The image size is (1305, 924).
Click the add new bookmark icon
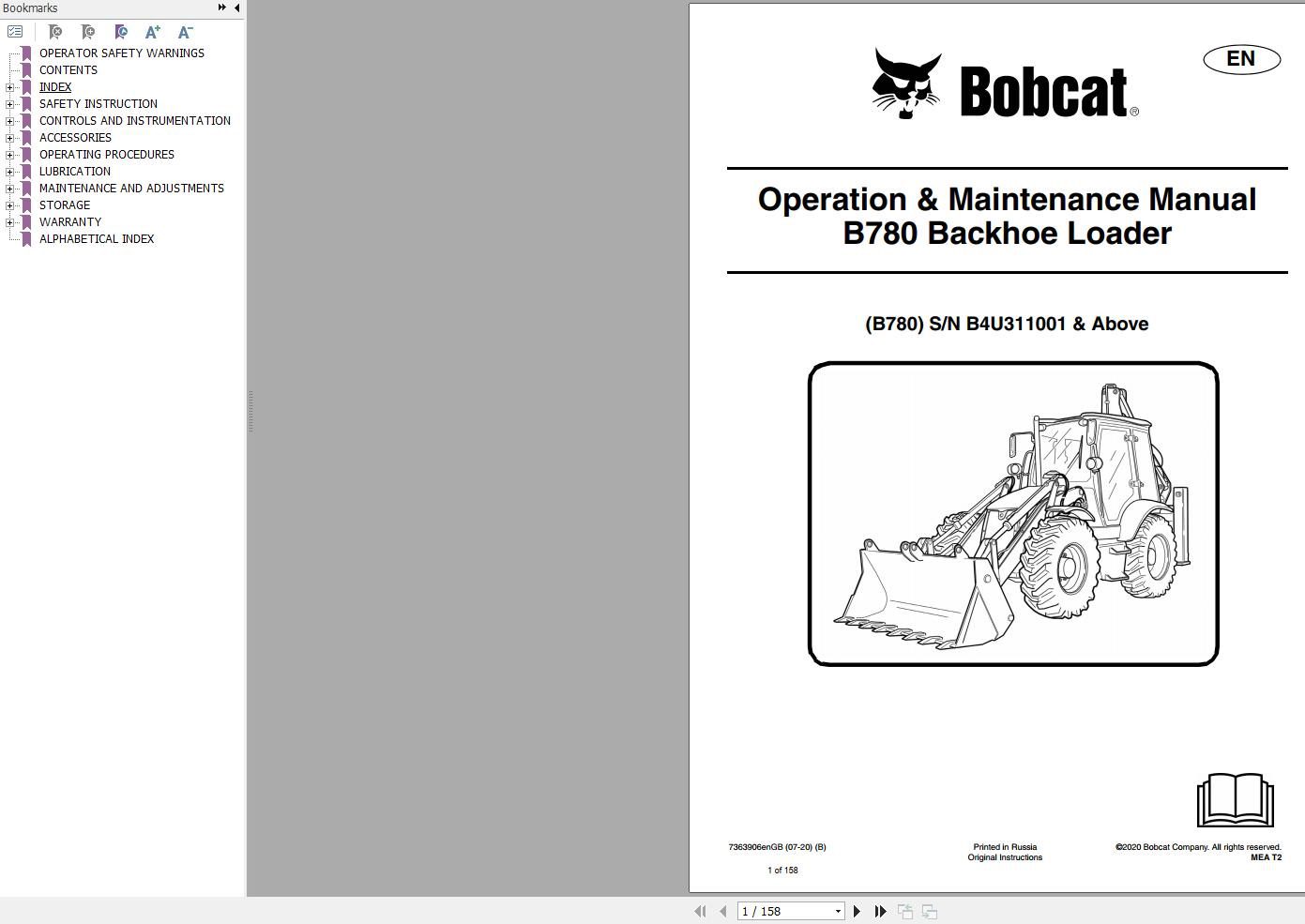click(x=88, y=32)
